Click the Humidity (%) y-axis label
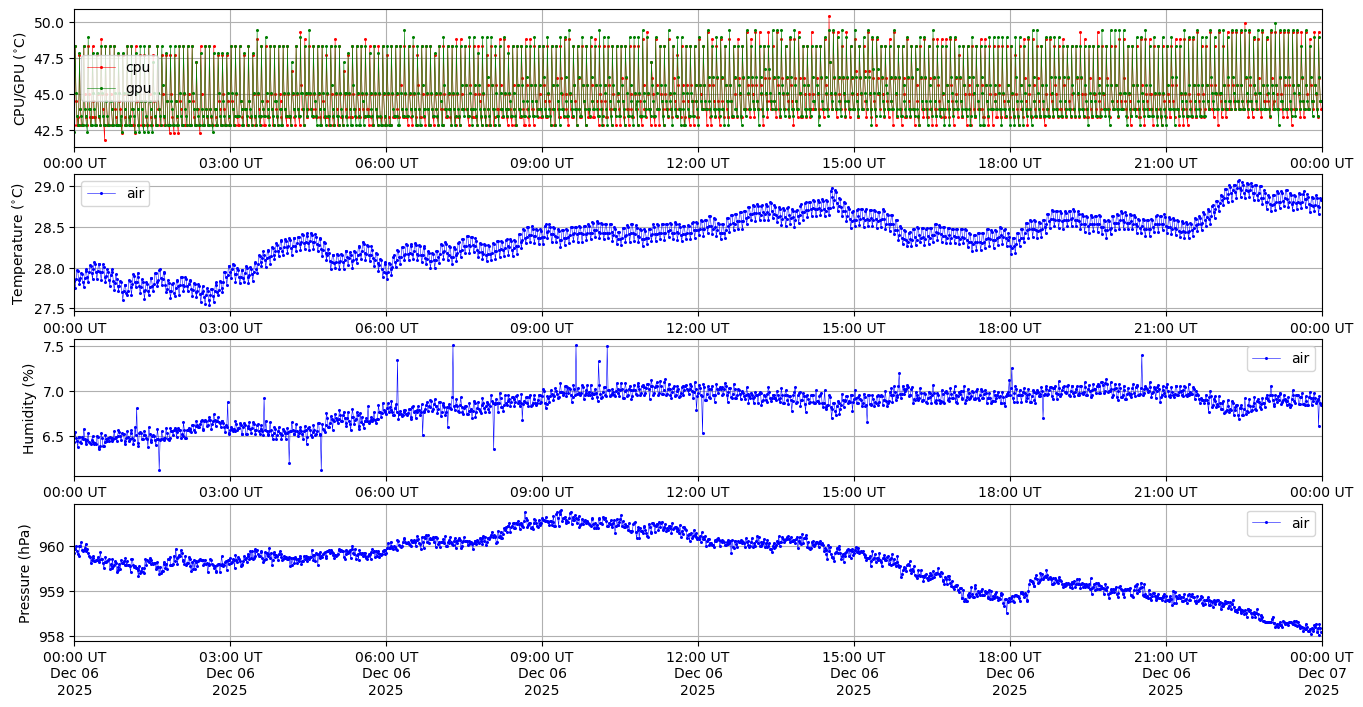 point(28,408)
